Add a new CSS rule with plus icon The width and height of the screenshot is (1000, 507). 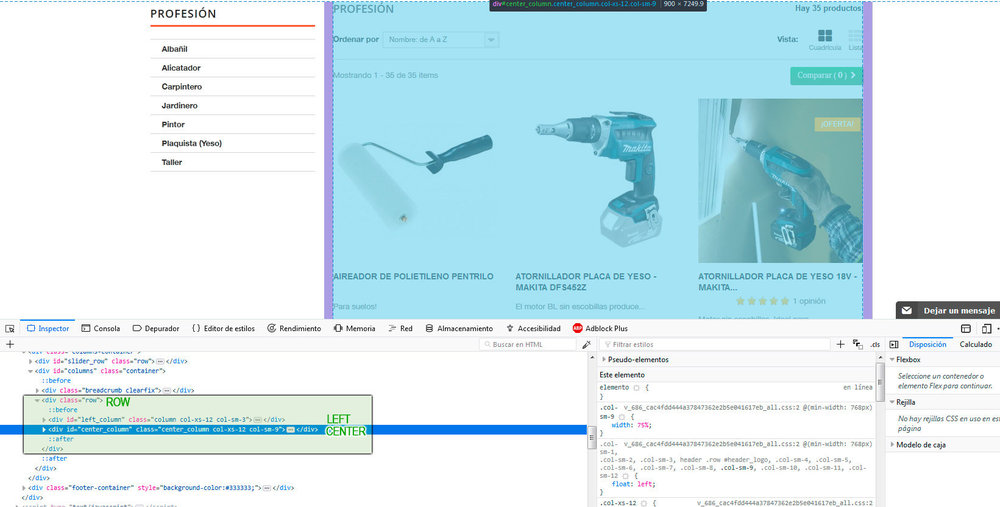pos(840,344)
